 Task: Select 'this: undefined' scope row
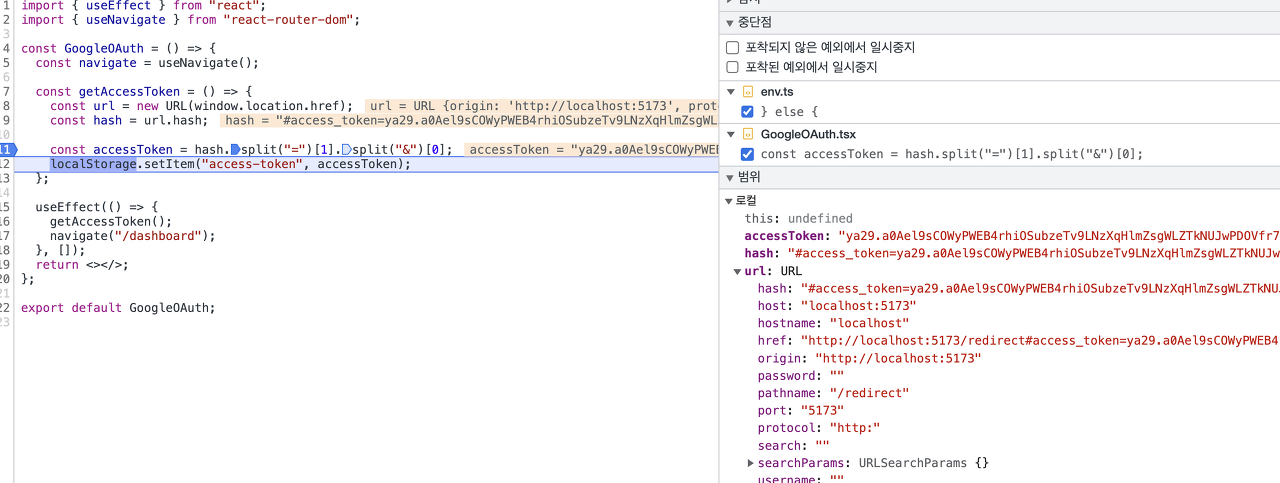[x=798, y=218]
